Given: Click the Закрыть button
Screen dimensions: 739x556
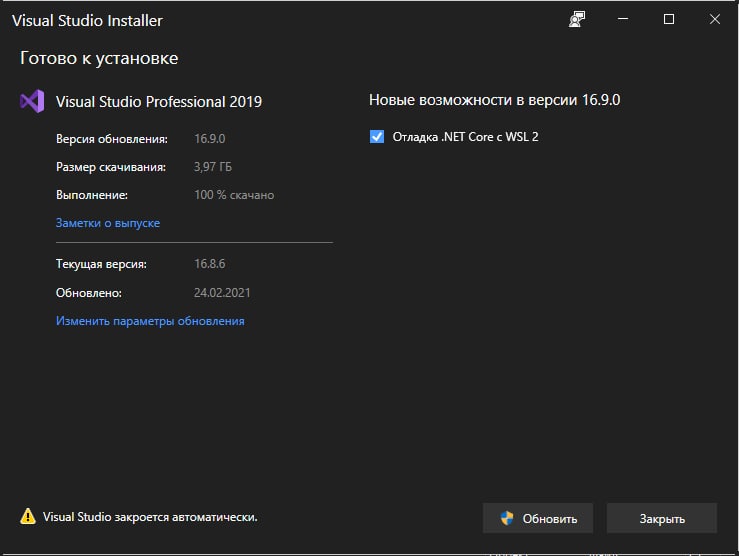Looking at the screenshot, I should click(662, 518).
